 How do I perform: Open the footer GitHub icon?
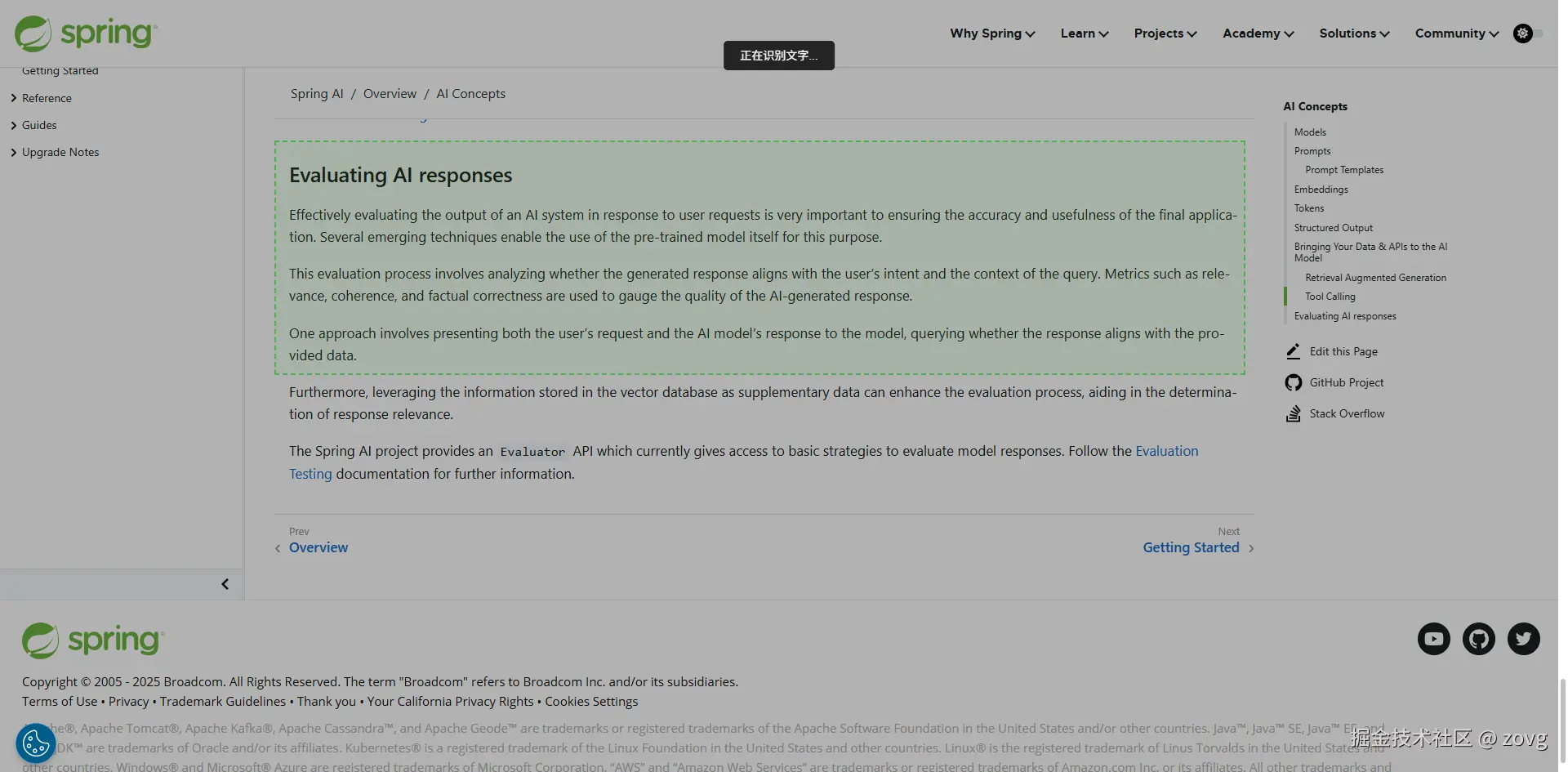click(1479, 639)
